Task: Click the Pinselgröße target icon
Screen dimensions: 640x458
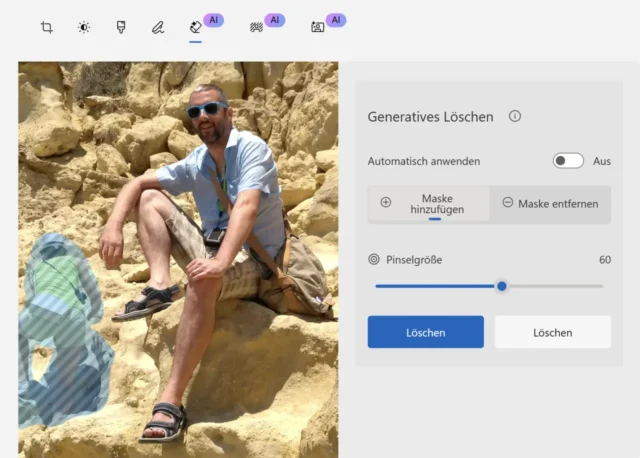Action: [374, 259]
